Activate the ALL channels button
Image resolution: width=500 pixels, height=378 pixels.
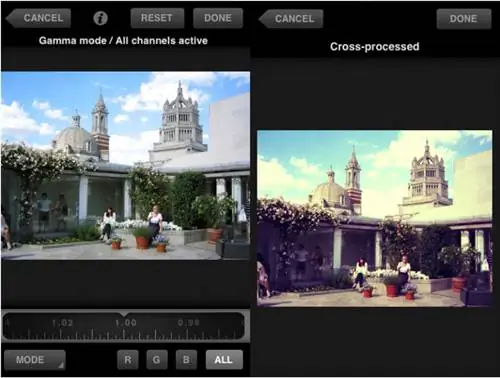pos(224,360)
